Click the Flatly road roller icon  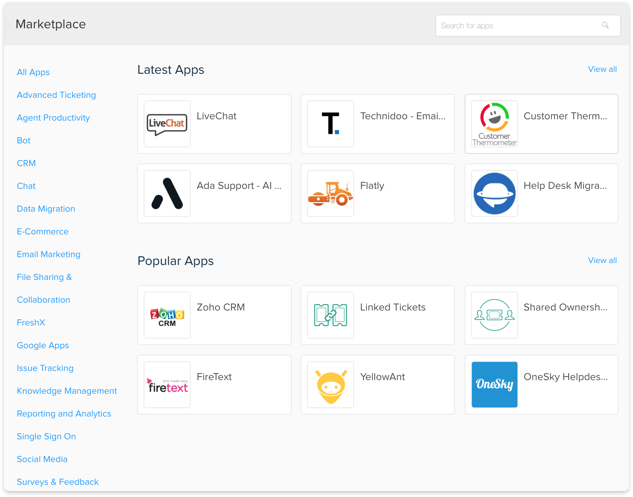[330, 193]
